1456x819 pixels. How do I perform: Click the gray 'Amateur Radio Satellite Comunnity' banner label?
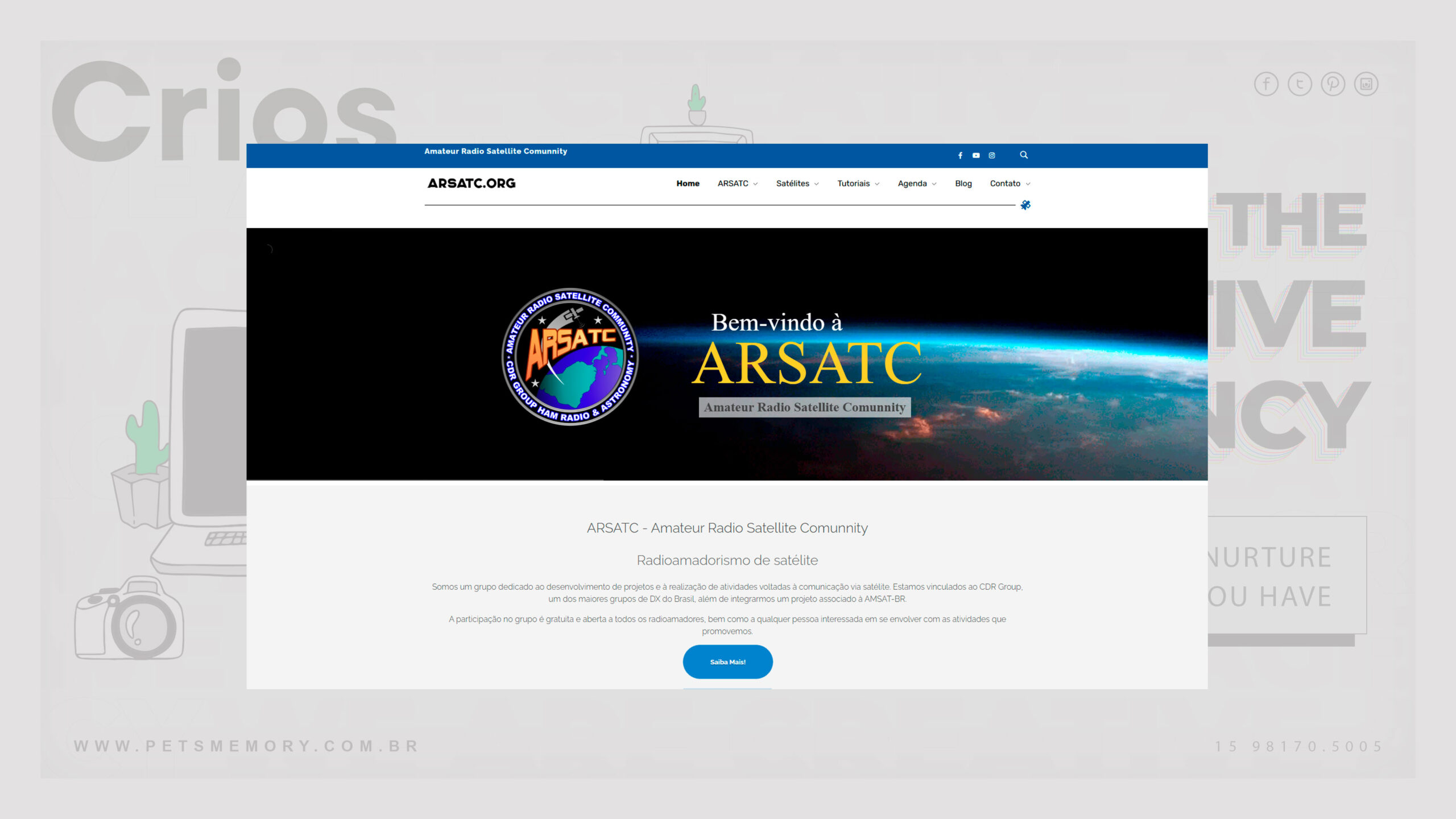coord(804,407)
